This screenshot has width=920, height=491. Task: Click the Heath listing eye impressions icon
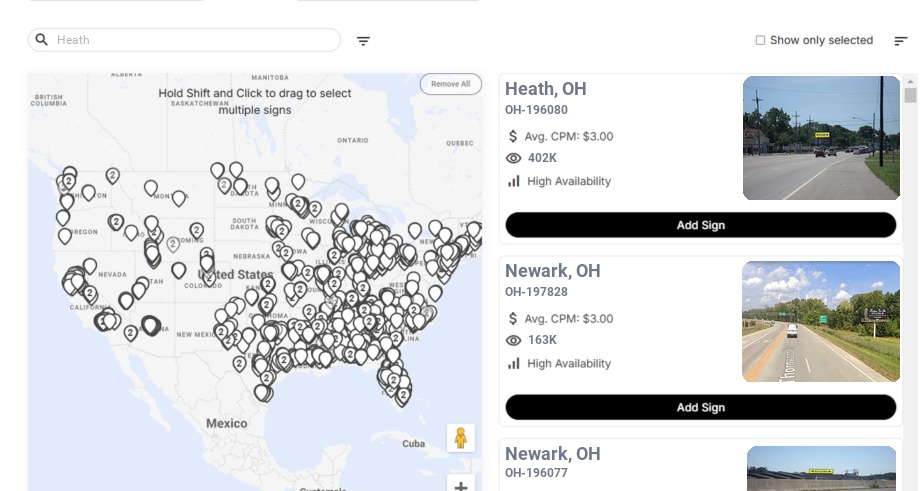point(514,158)
